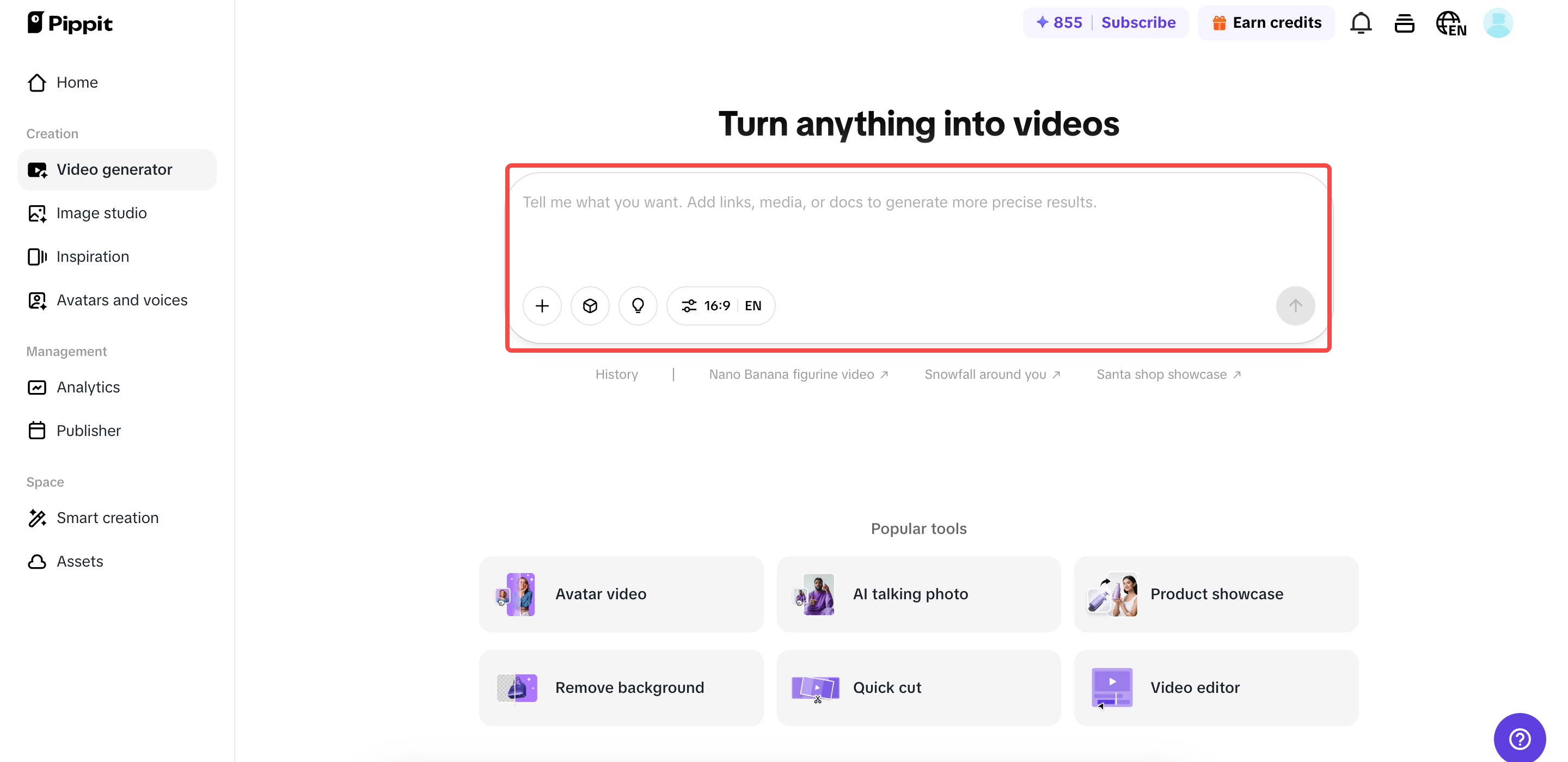The width and height of the screenshot is (1568, 762).
Task: Click the add media plus icon in prompt box
Action: tap(542, 305)
